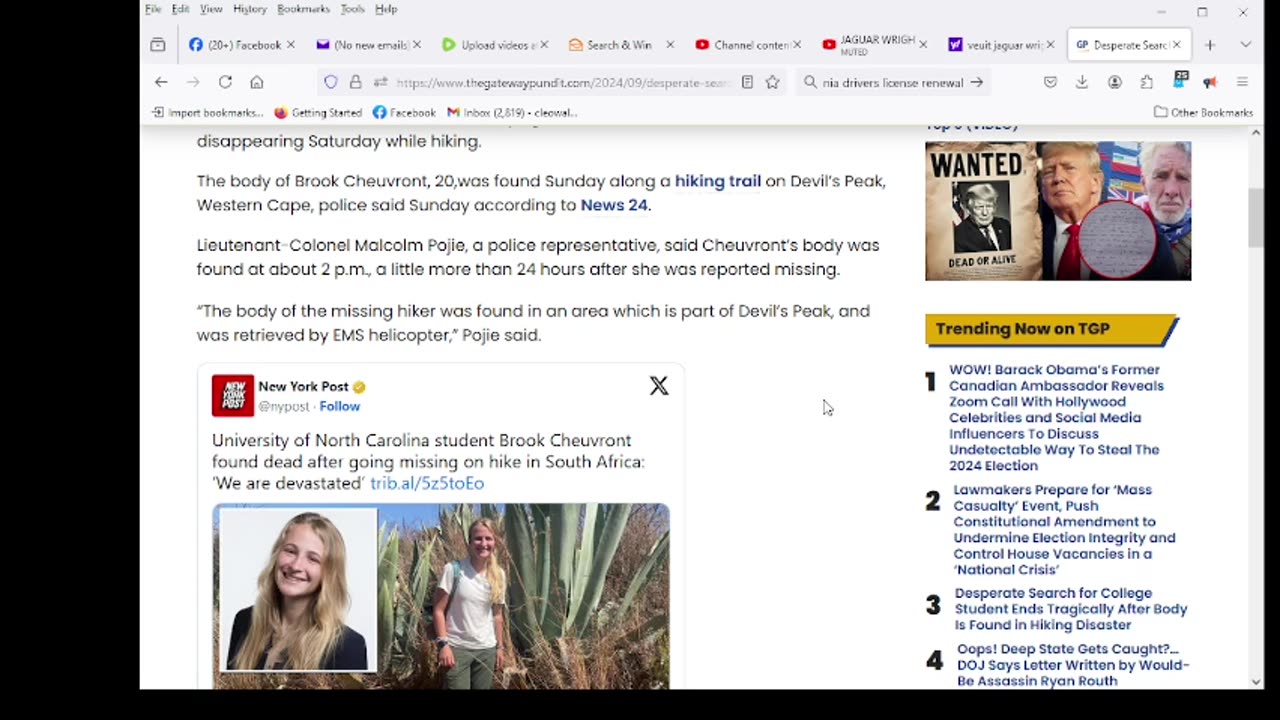Viewport: 1280px width, 720px height.
Task: Open the News 24 link
Action: point(614,205)
